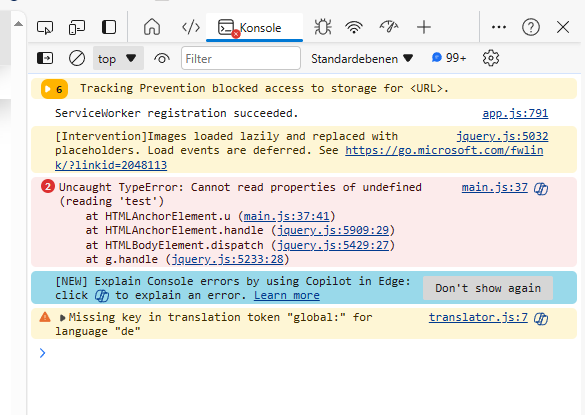Click the Don't show again button
Viewport: 585px width, 415px height.
coord(488,288)
